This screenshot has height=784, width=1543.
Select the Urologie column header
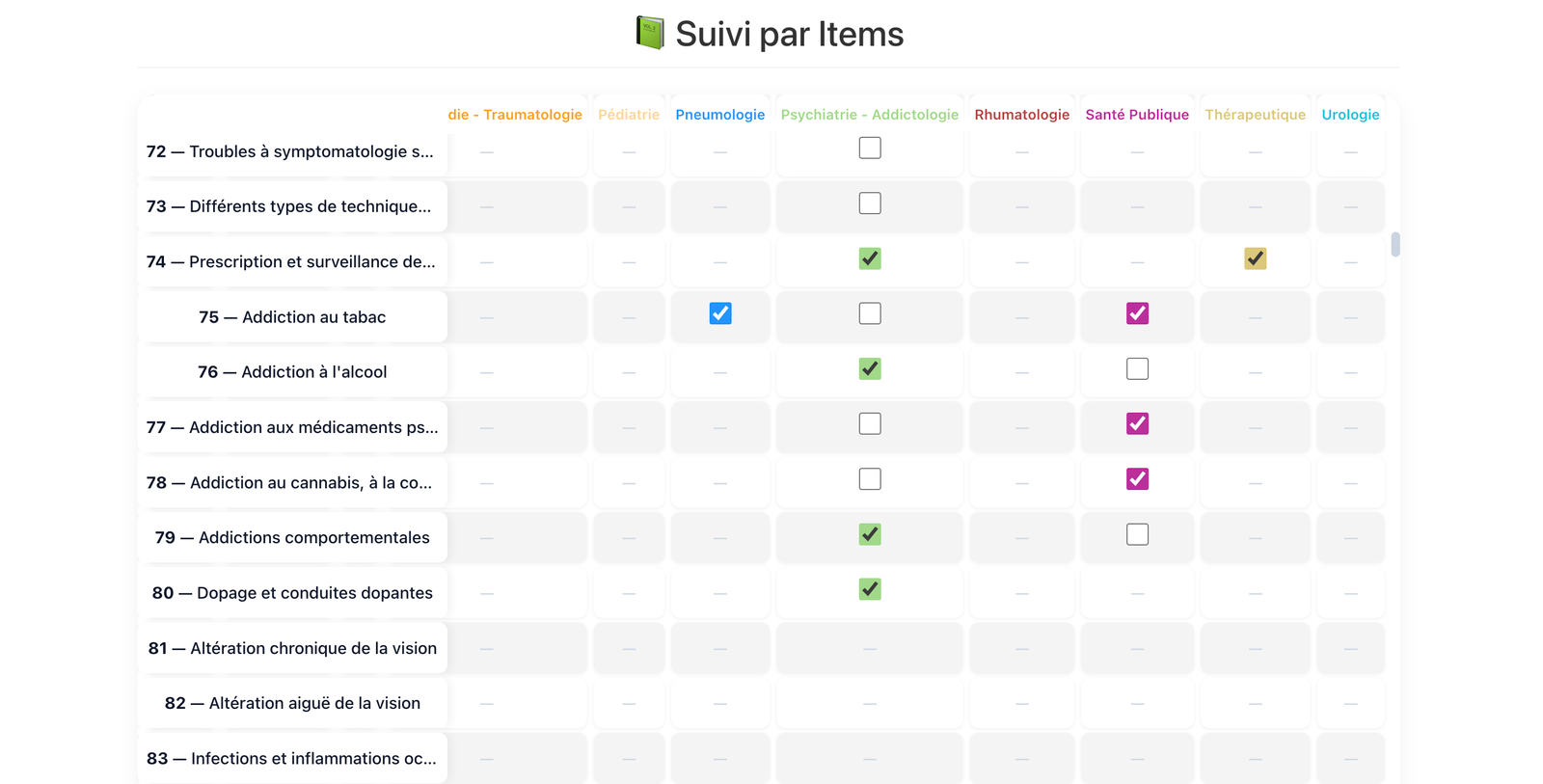pos(1350,115)
